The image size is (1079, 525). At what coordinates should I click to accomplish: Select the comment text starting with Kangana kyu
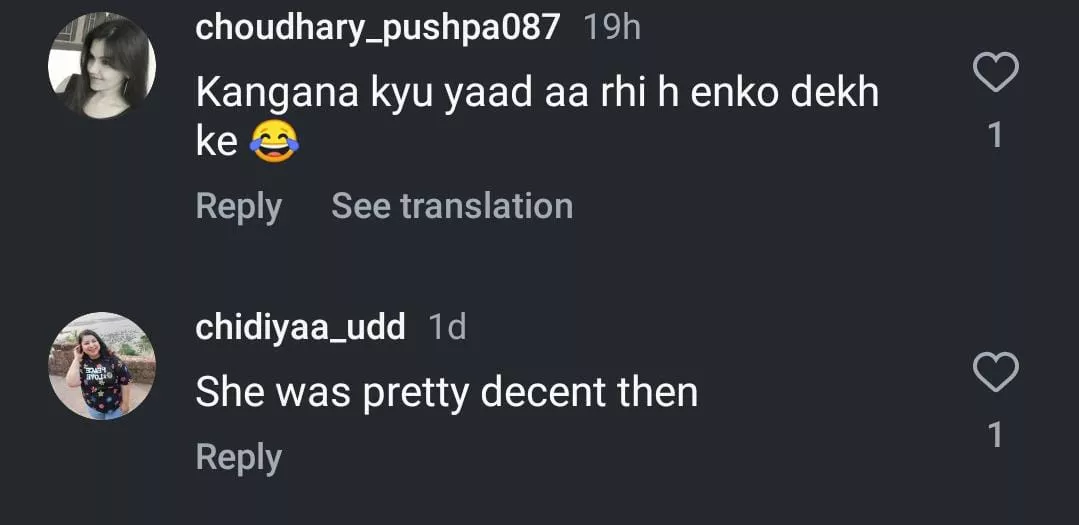[x=536, y=93]
